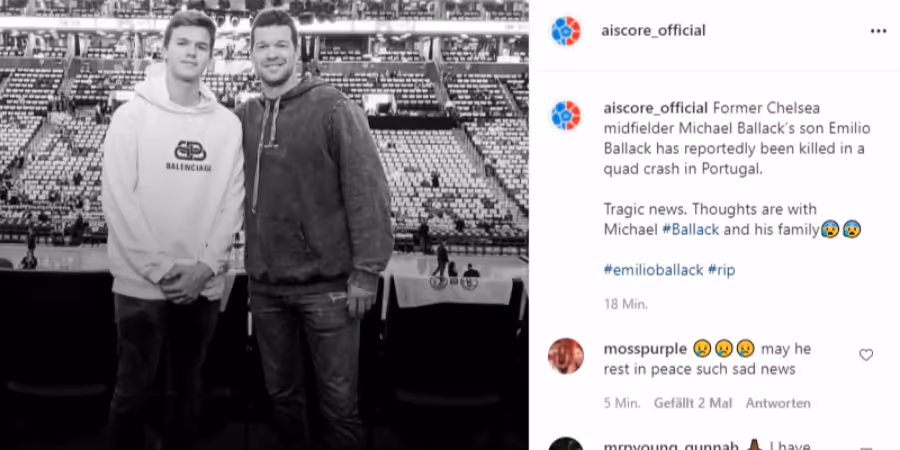The height and width of the screenshot is (450, 900).
Task: Open mosspurple username link
Action: (645, 349)
